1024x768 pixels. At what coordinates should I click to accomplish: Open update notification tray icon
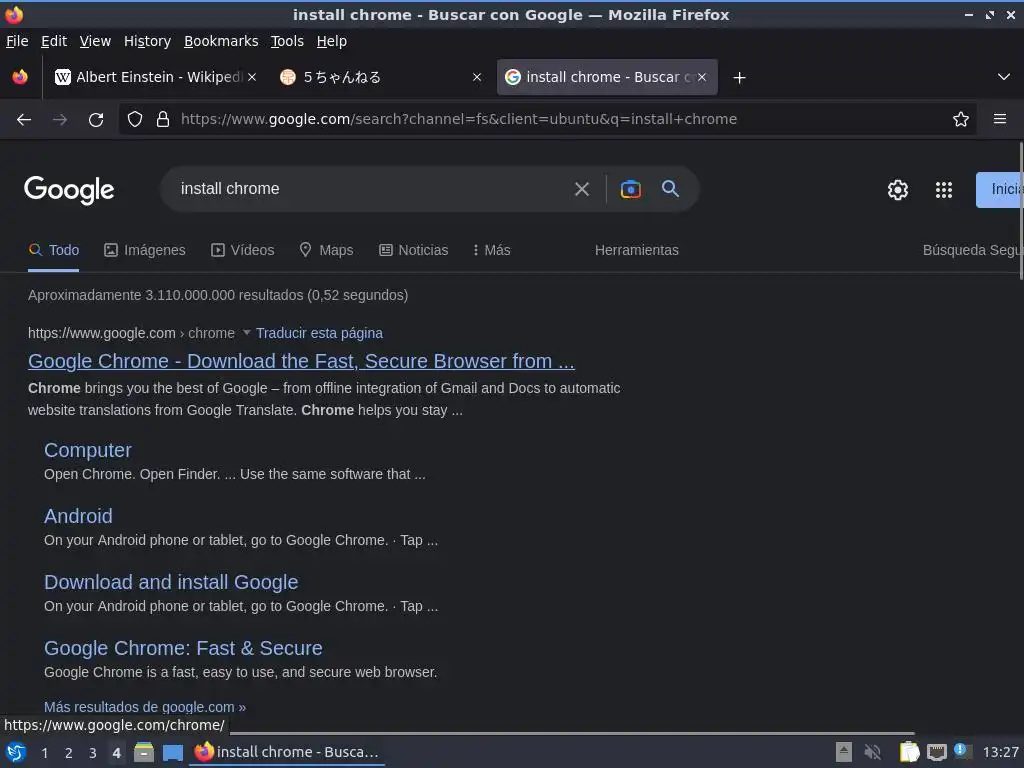coord(962,751)
